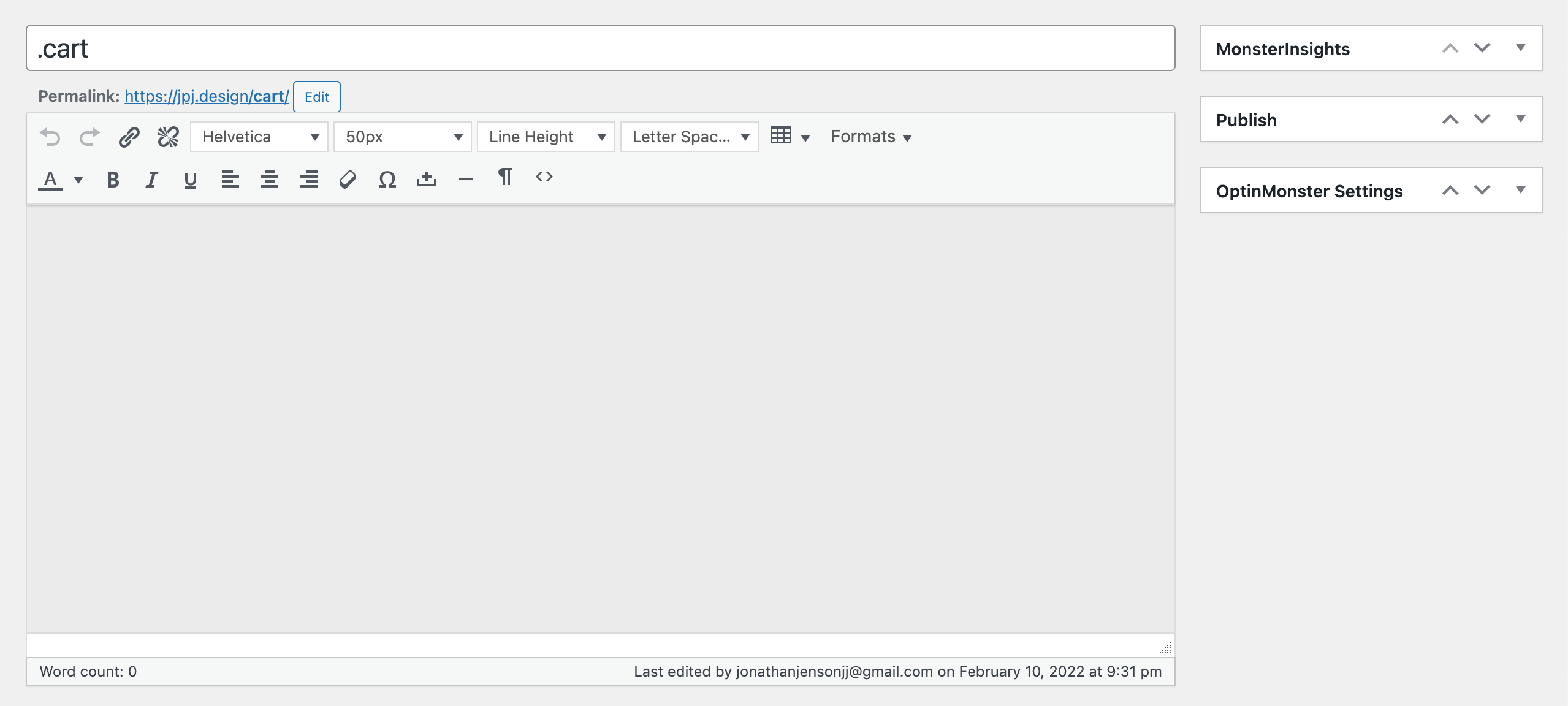
Task: Click the Insert/edit link icon
Action: point(129,137)
